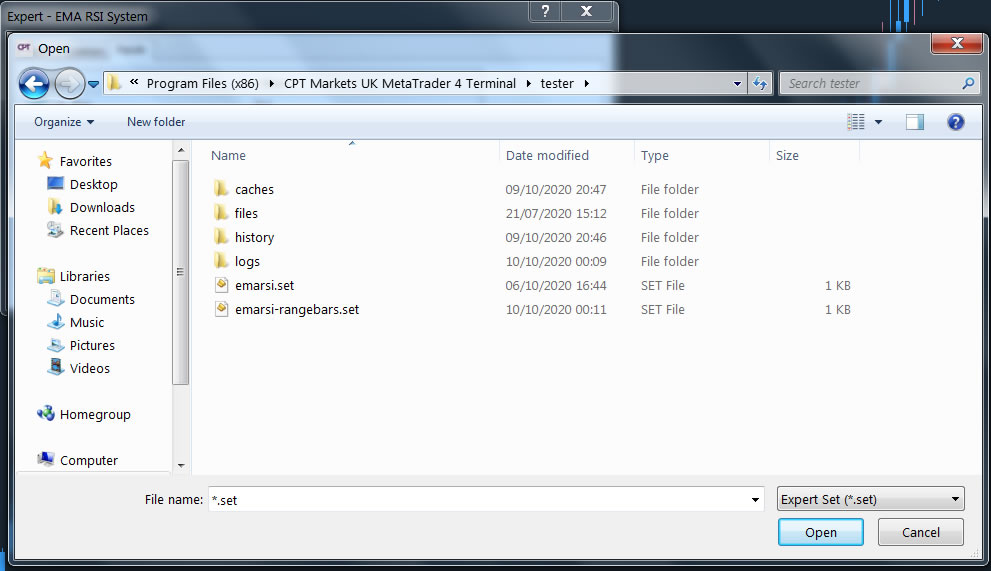Click the New folder toolbar button
The width and height of the screenshot is (991, 571).
156,122
